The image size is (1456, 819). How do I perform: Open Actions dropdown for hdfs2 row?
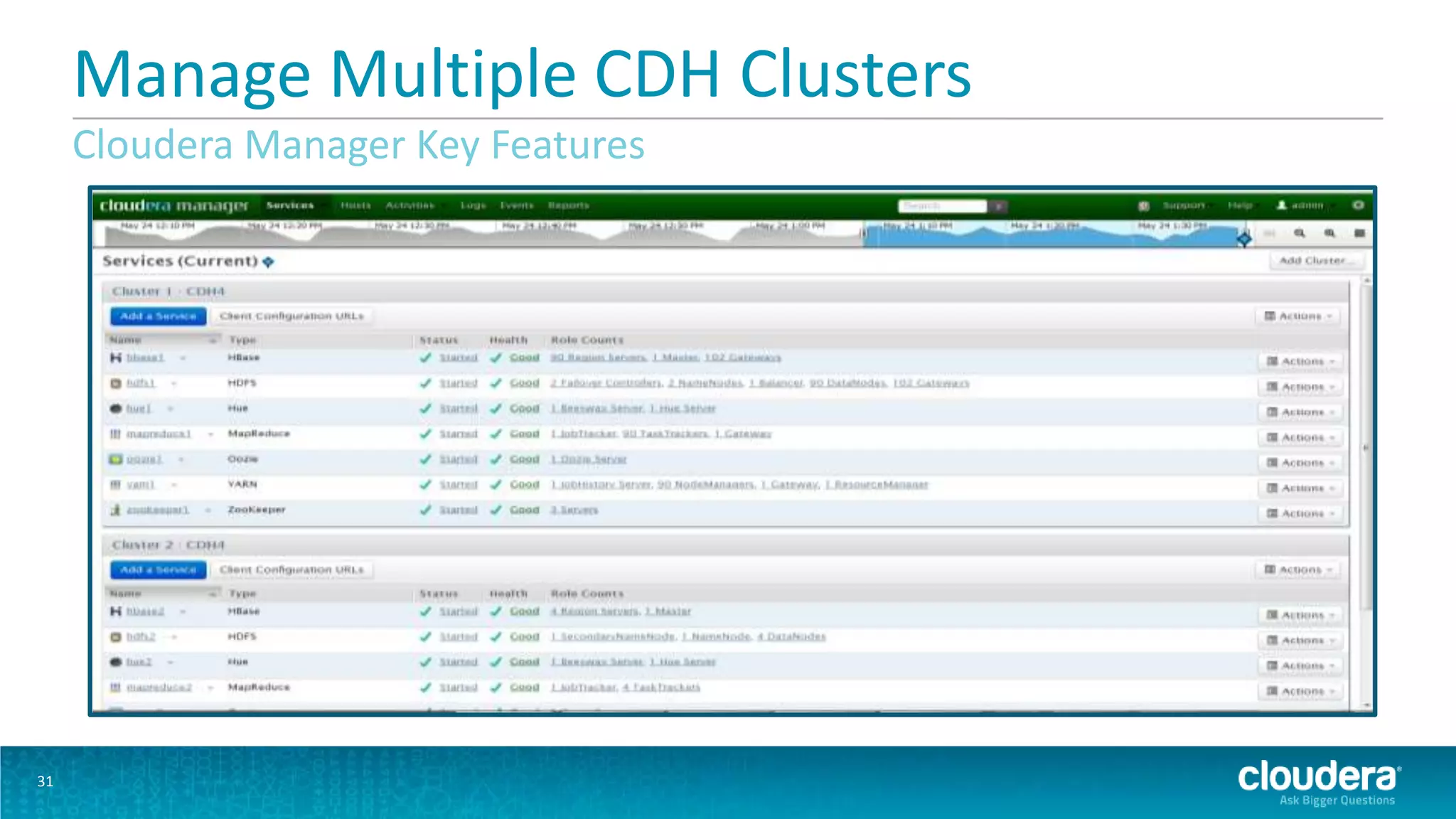pos(1301,641)
